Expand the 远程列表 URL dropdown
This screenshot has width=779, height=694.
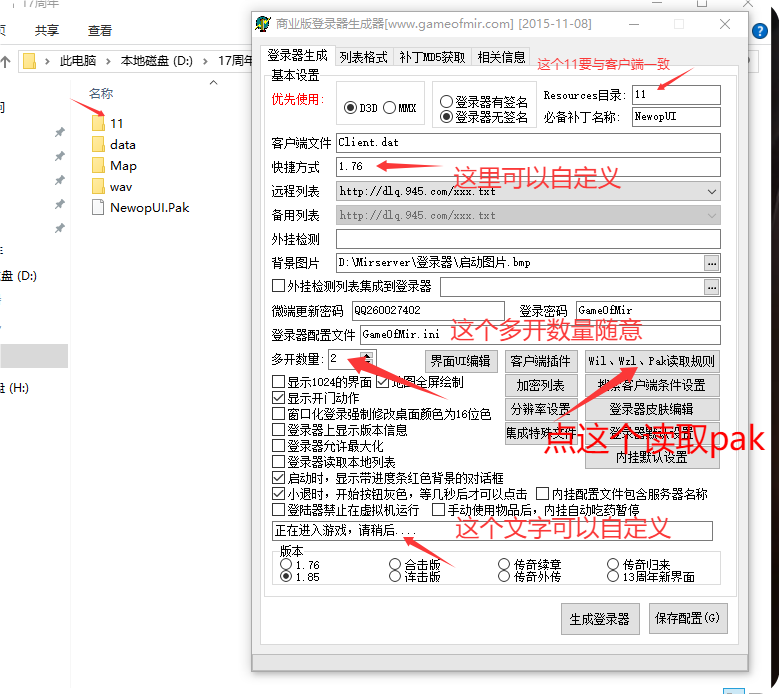712,192
